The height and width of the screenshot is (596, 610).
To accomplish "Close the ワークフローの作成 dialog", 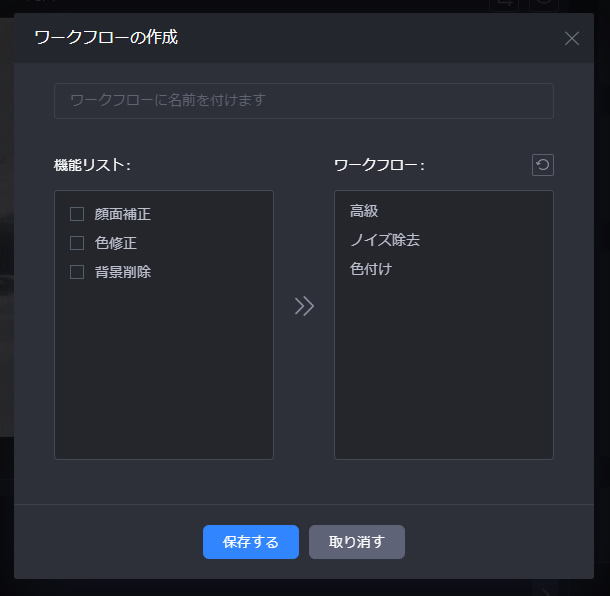I will pos(572,39).
